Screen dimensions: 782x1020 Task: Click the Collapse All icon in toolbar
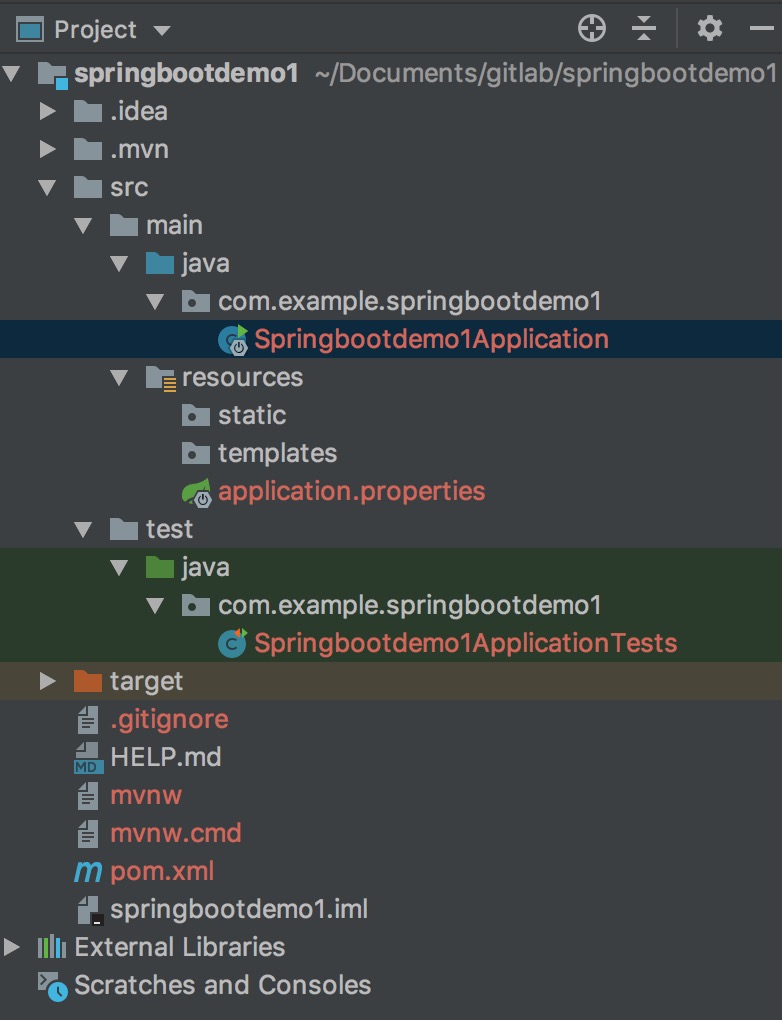tap(644, 29)
